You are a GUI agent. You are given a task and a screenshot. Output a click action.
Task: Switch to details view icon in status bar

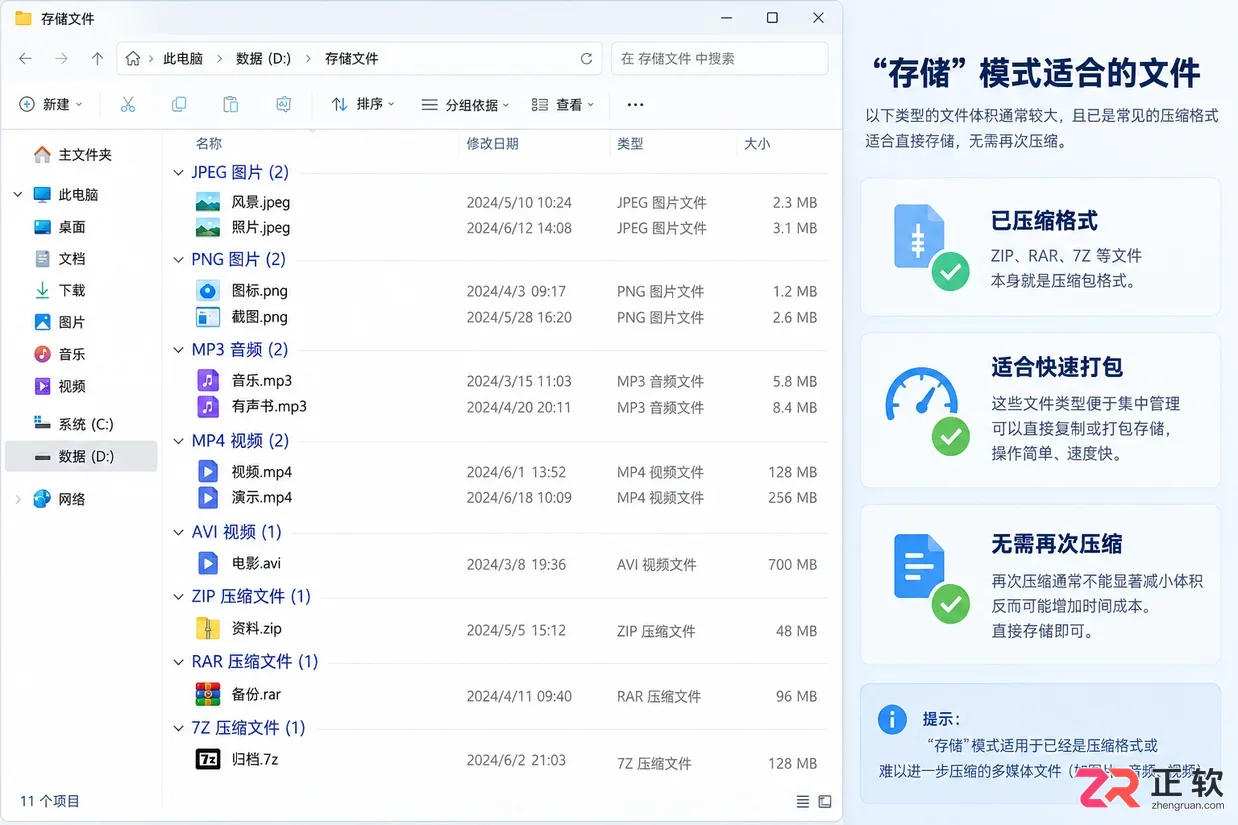point(803,802)
